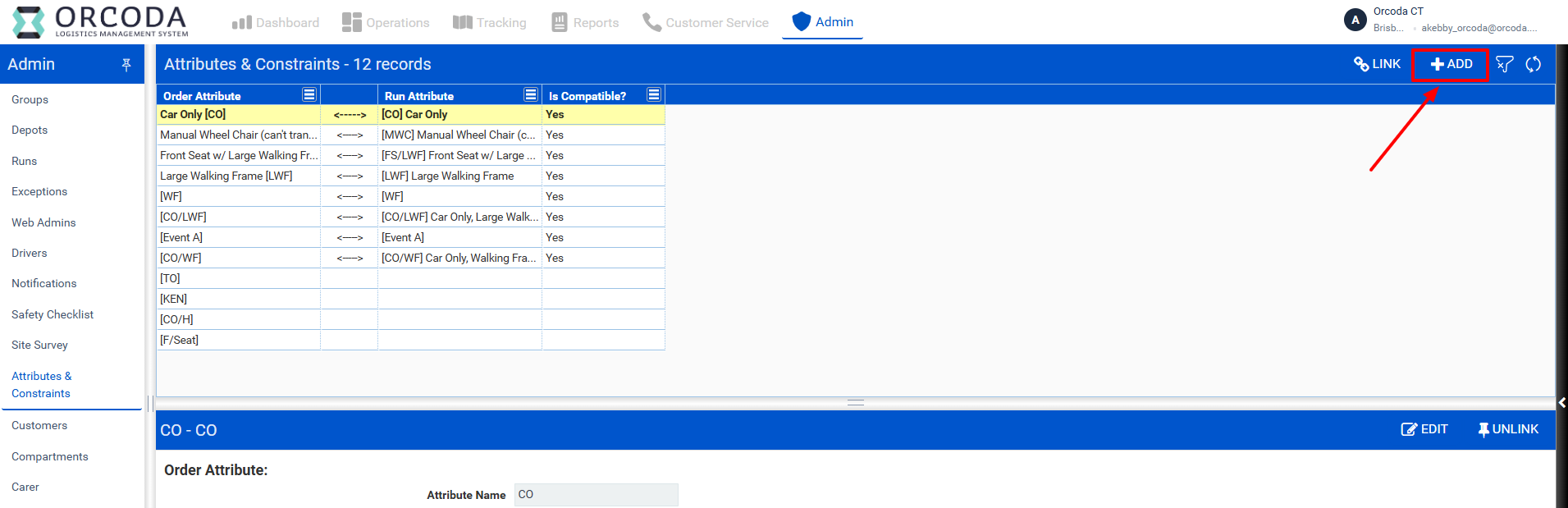This screenshot has width=1568, height=508.
Task: Collapse the right side panel arrow
Action: (1561, 402)
